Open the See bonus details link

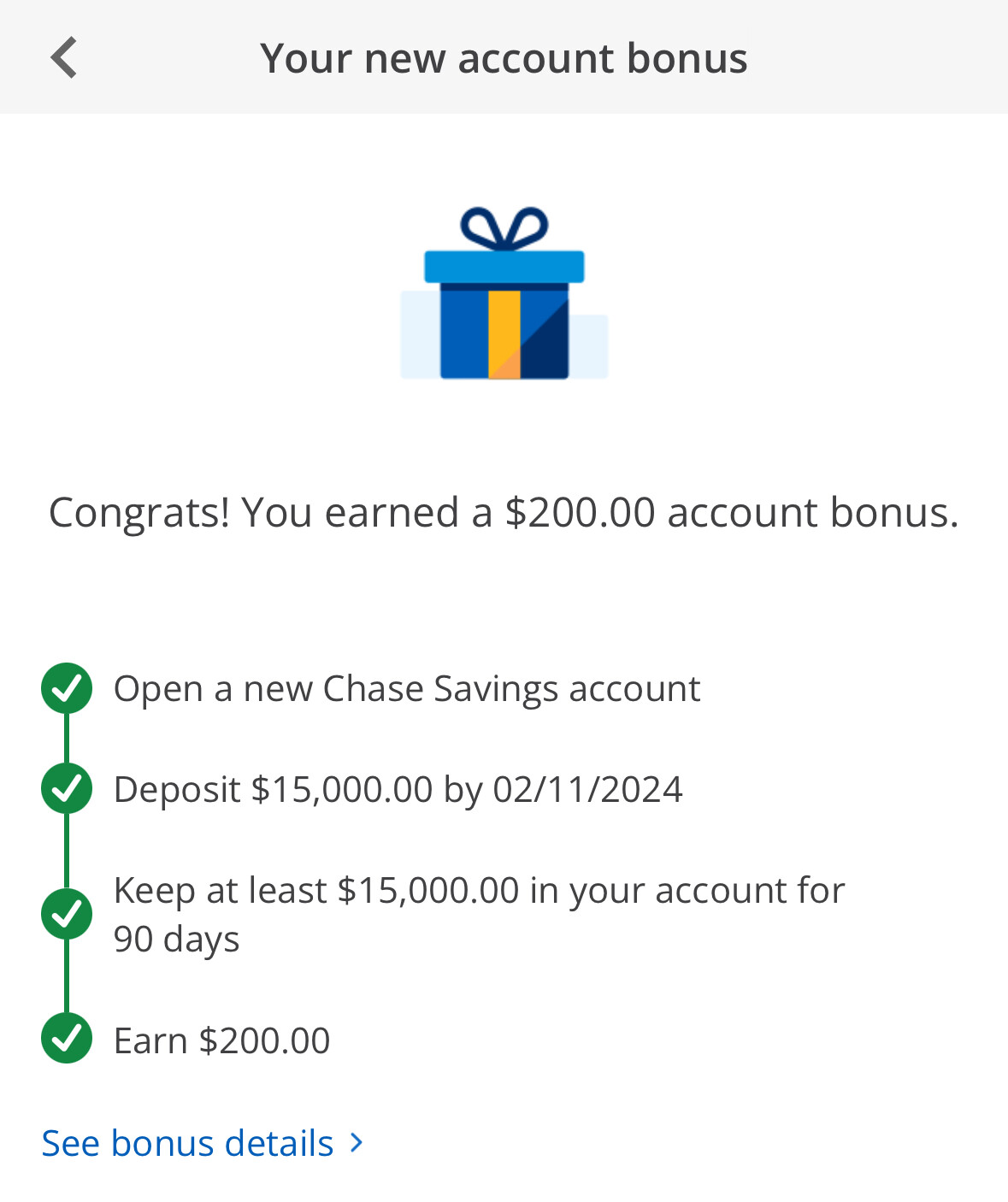point(188,1143)
